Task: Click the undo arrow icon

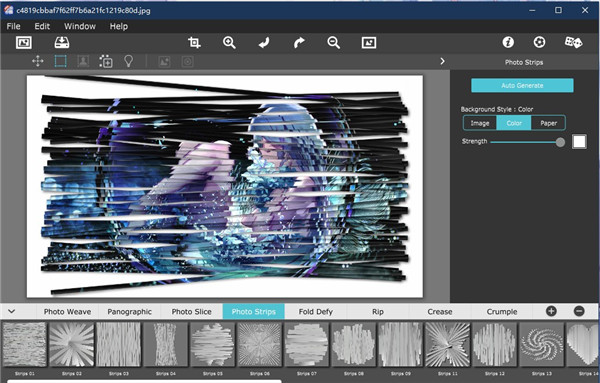Action: click(x=264, y=42)
